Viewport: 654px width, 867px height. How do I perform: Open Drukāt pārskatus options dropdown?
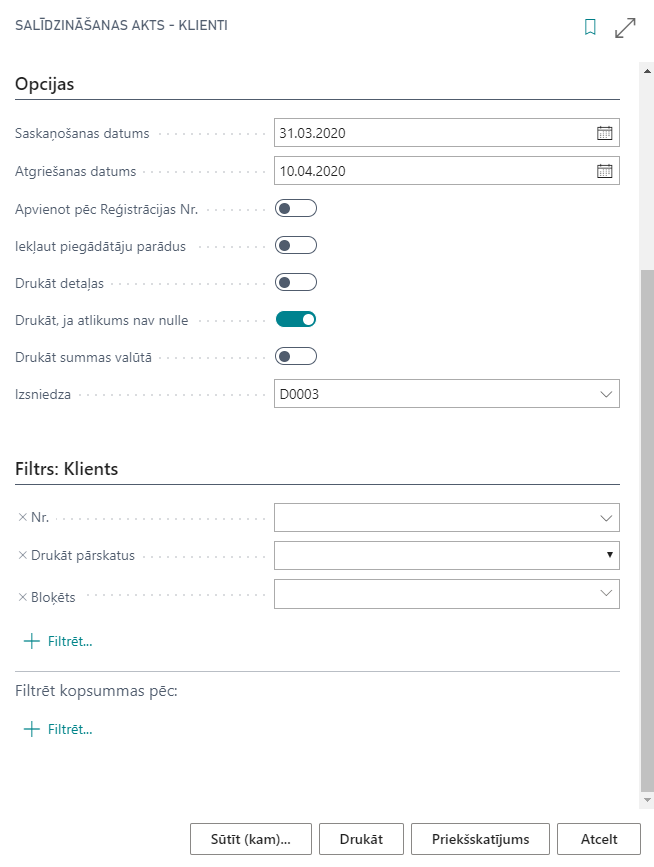[x=609, y=555]
